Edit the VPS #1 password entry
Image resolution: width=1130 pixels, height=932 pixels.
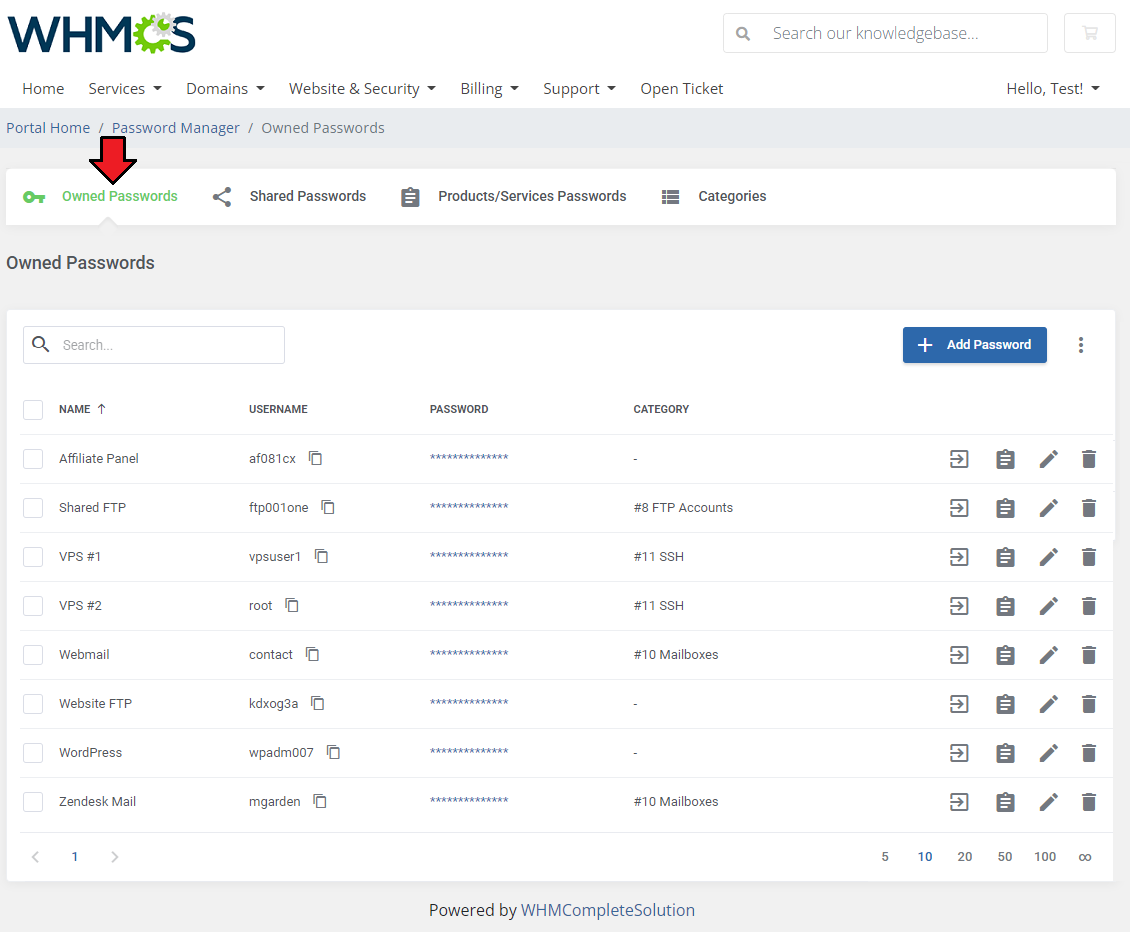1049,557
